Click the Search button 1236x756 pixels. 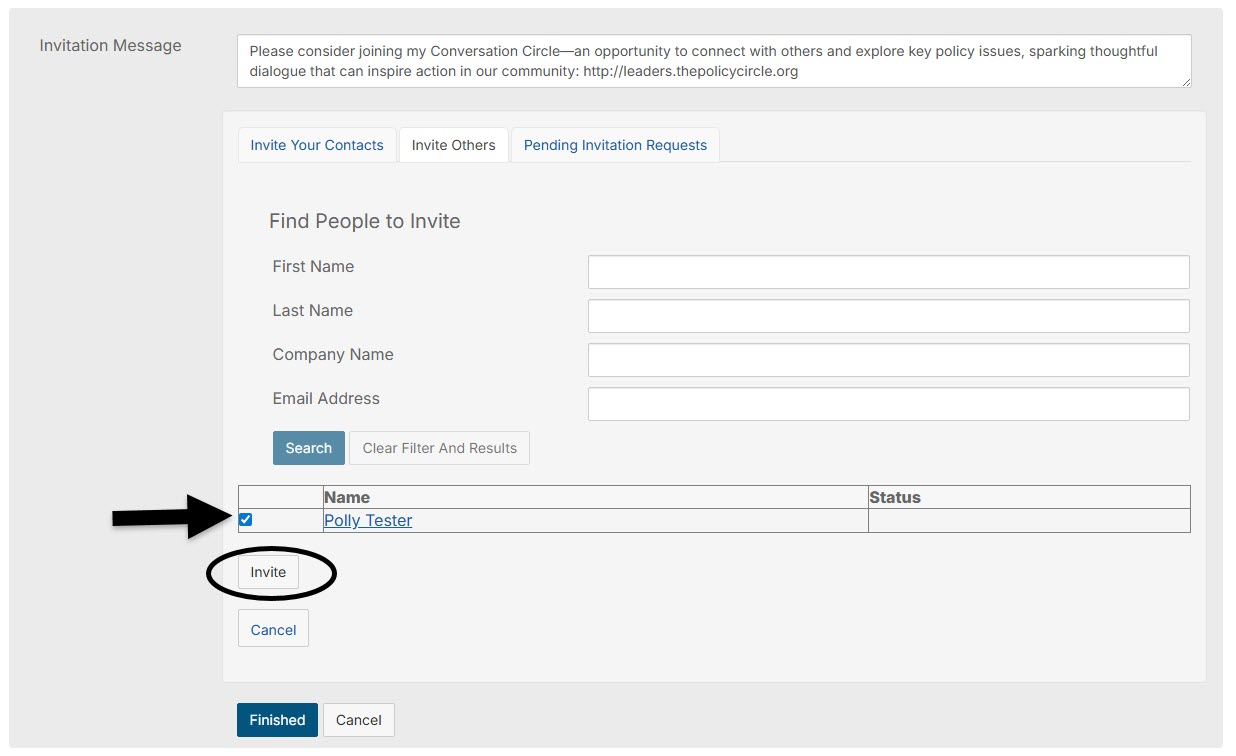[308, 448]
